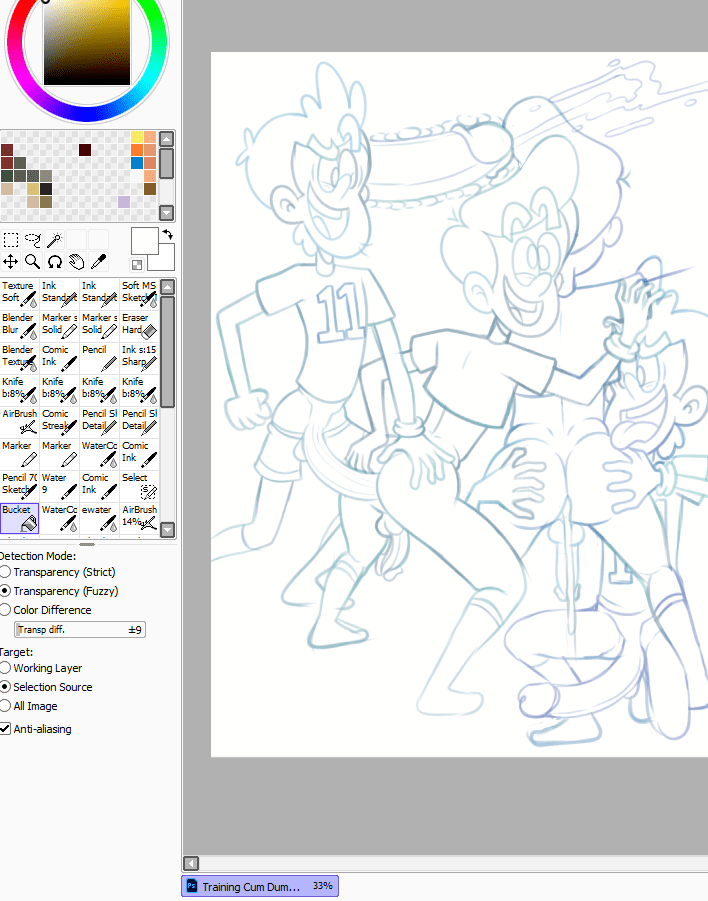The width and height of the screenshot is (708, 901).
Task: Select the eyedropper color picker tool
Action: tap(98, 262)
